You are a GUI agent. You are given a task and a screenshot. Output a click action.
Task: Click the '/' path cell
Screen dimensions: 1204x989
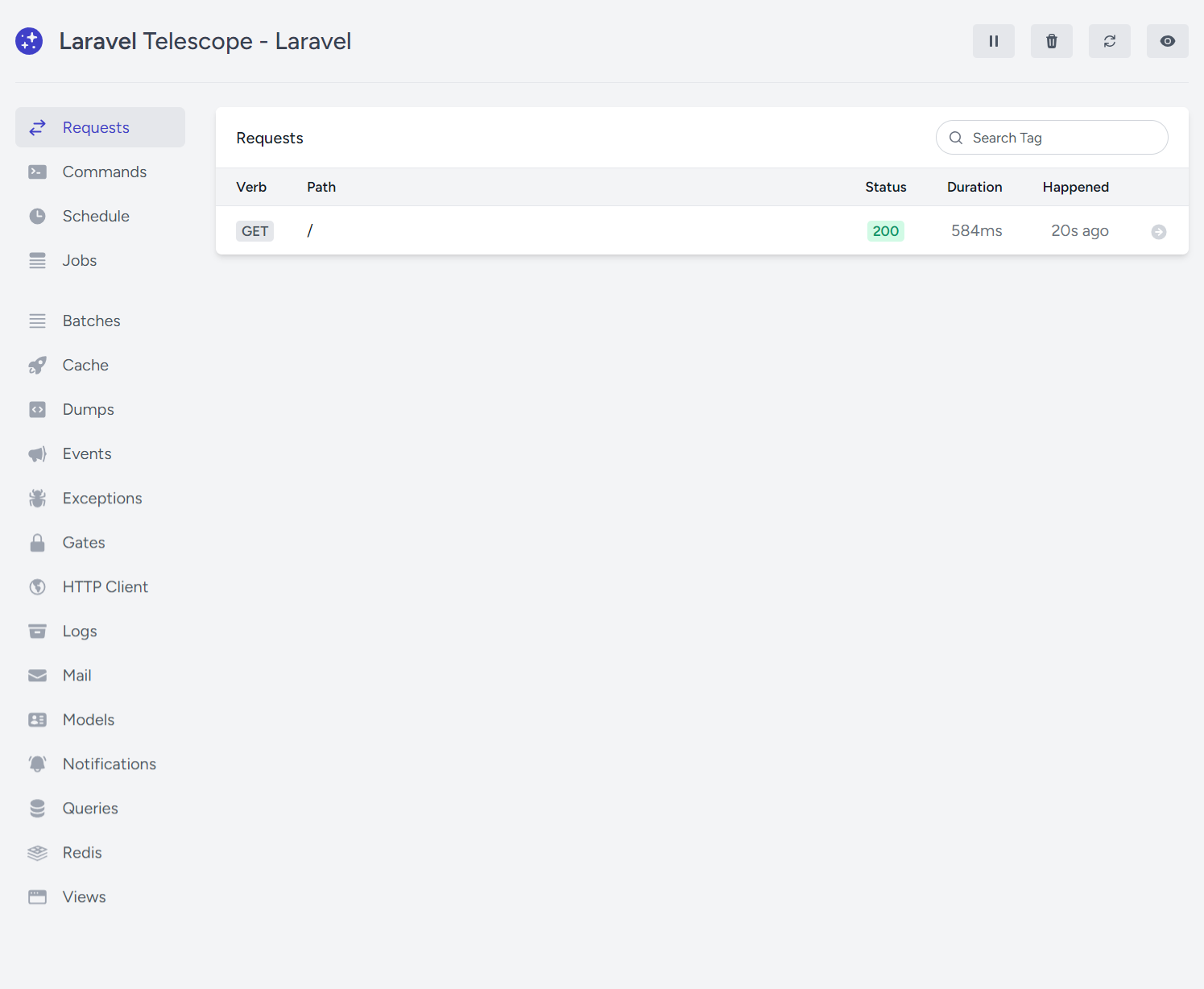click(x=310, y=231)
